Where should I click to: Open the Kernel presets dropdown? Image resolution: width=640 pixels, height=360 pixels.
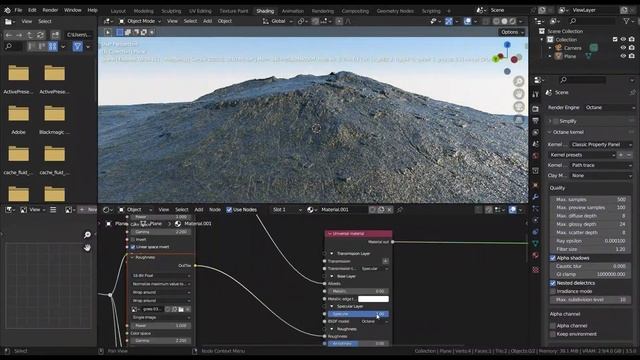[582, 155]
